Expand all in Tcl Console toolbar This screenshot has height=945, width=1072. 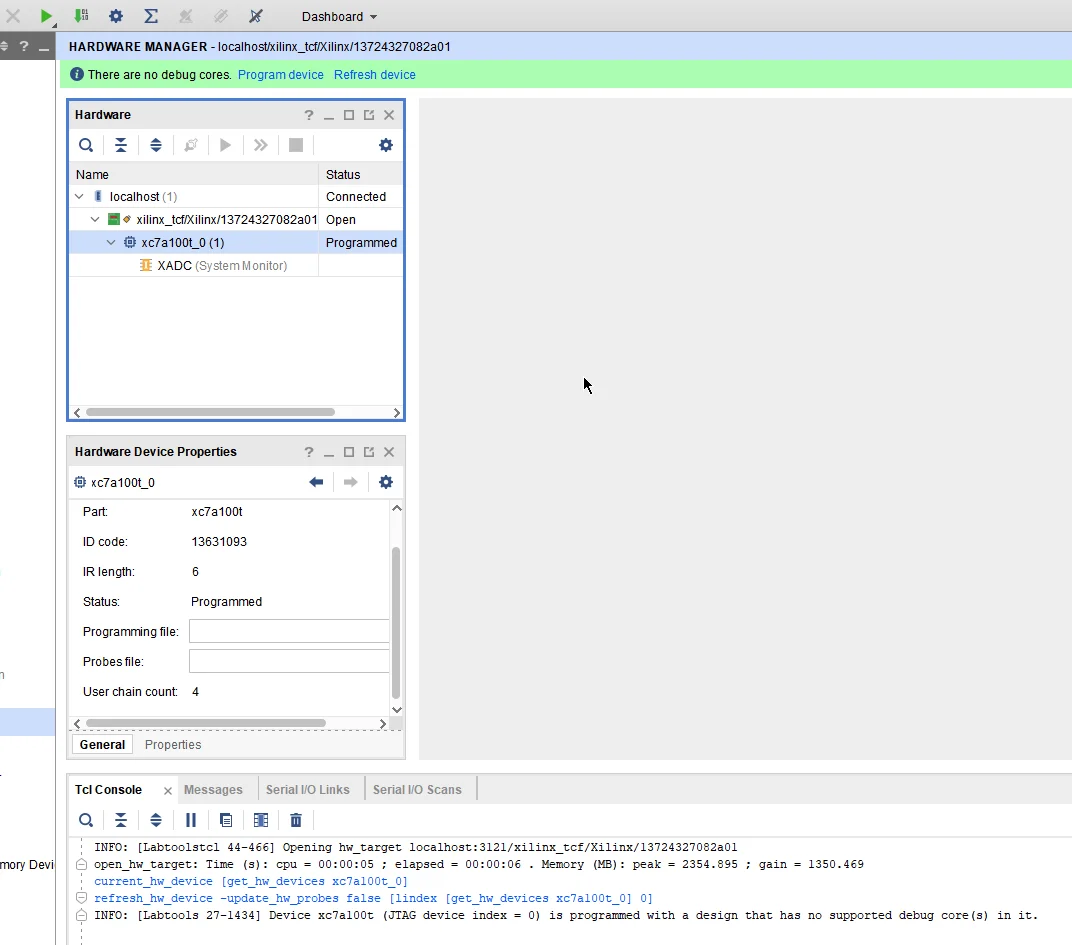coord(156,820)
